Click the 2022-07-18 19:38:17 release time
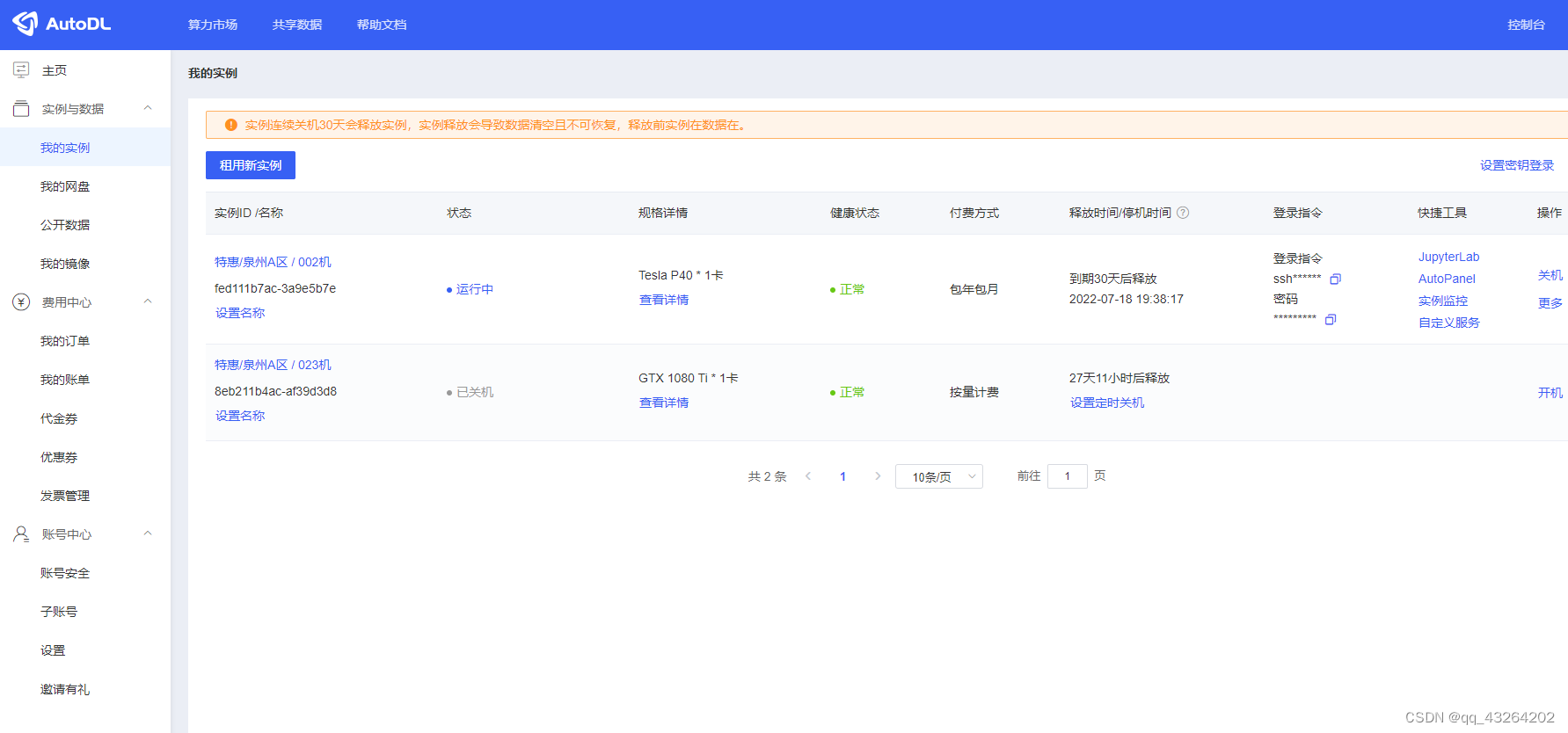The height and width of the screenshot is (733, 1568). point(1127,299)
